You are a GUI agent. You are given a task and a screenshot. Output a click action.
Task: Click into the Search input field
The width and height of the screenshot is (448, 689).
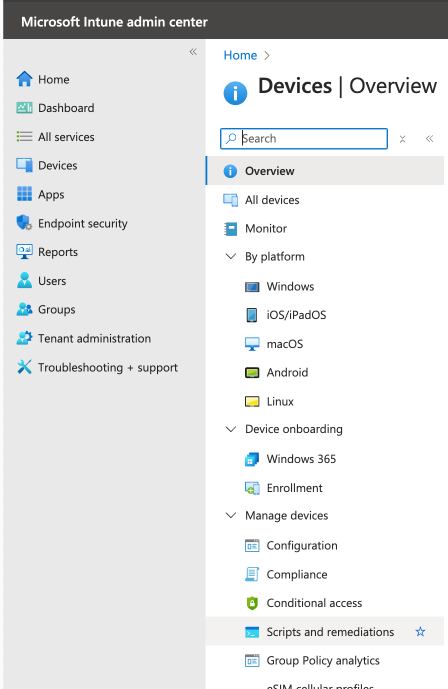[304, 139]
